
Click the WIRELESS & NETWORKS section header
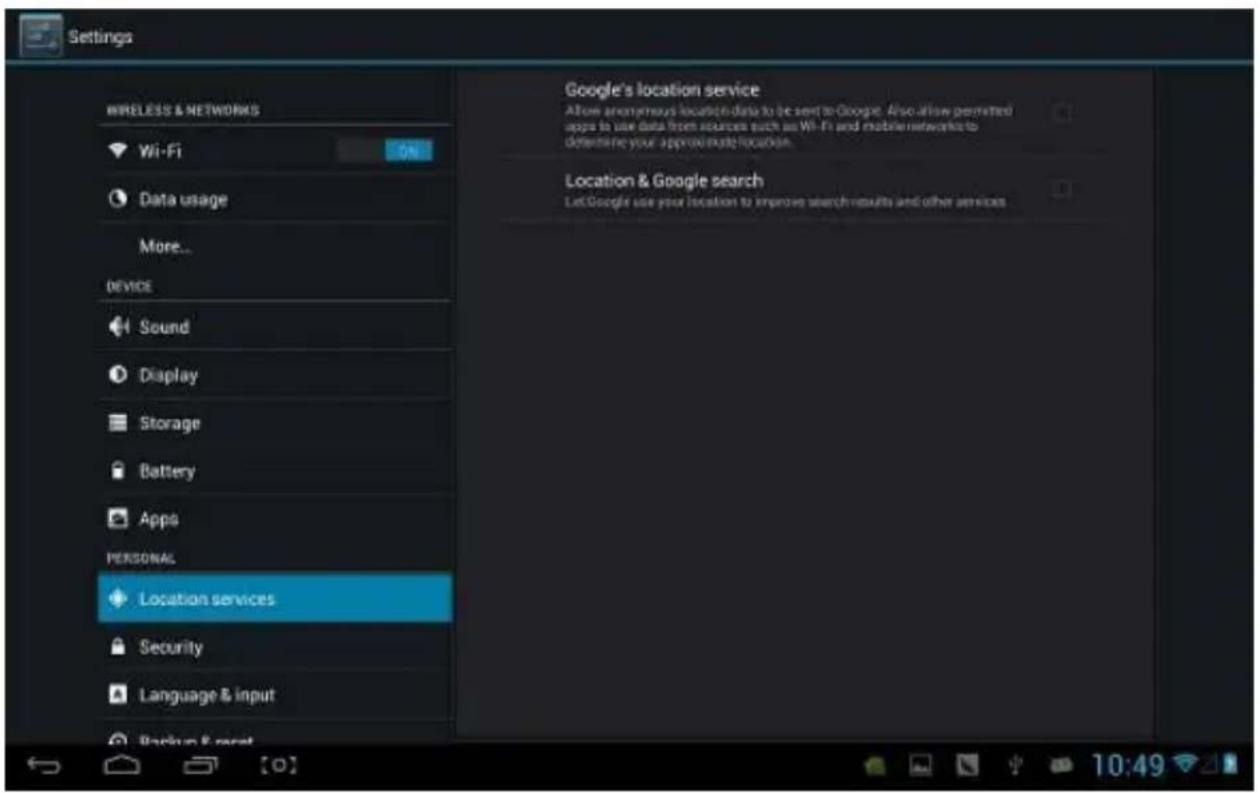[182, 110]
